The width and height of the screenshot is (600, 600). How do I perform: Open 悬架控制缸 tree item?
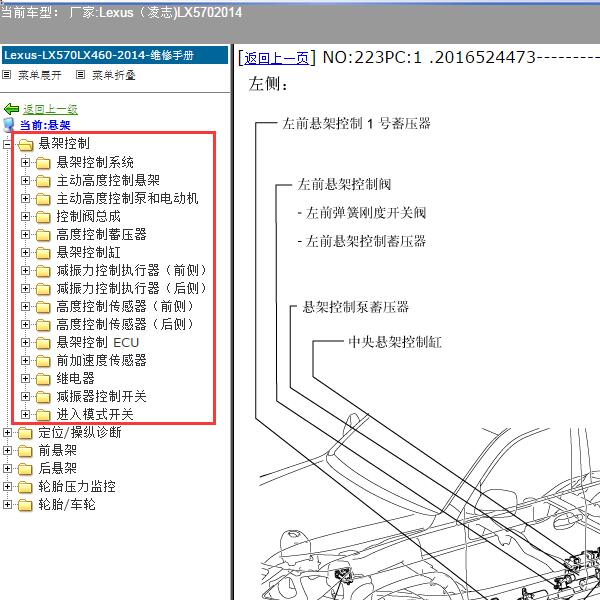point(89,252)
